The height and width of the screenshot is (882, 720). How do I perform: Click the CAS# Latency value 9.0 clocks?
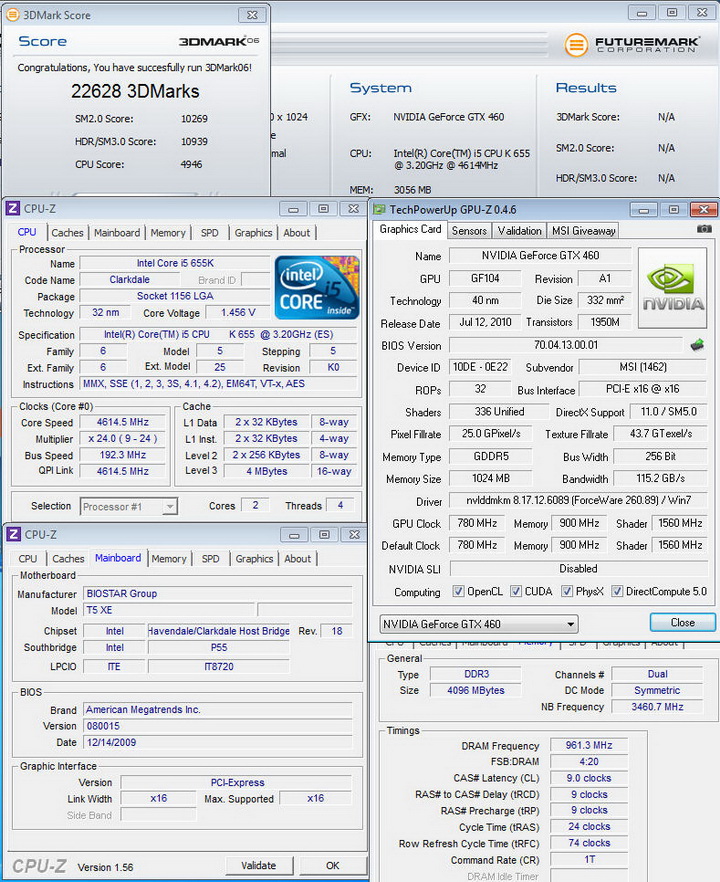pyautogui.click(x=588, y=778)
